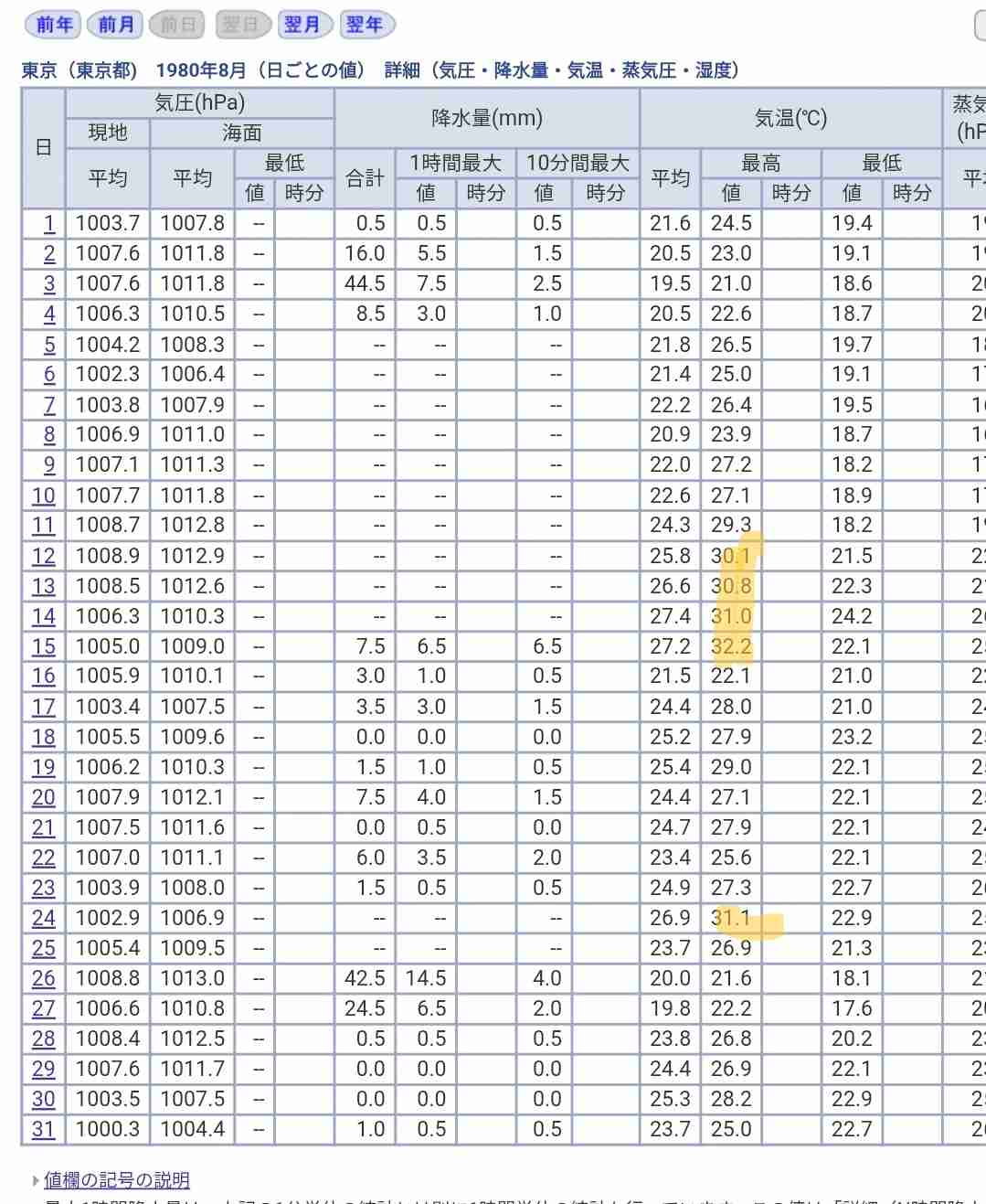Image resolution: width=986 pixels, height=1204 pixels.
Task: Open day 6 link in the table
Action: click(49, 374)
